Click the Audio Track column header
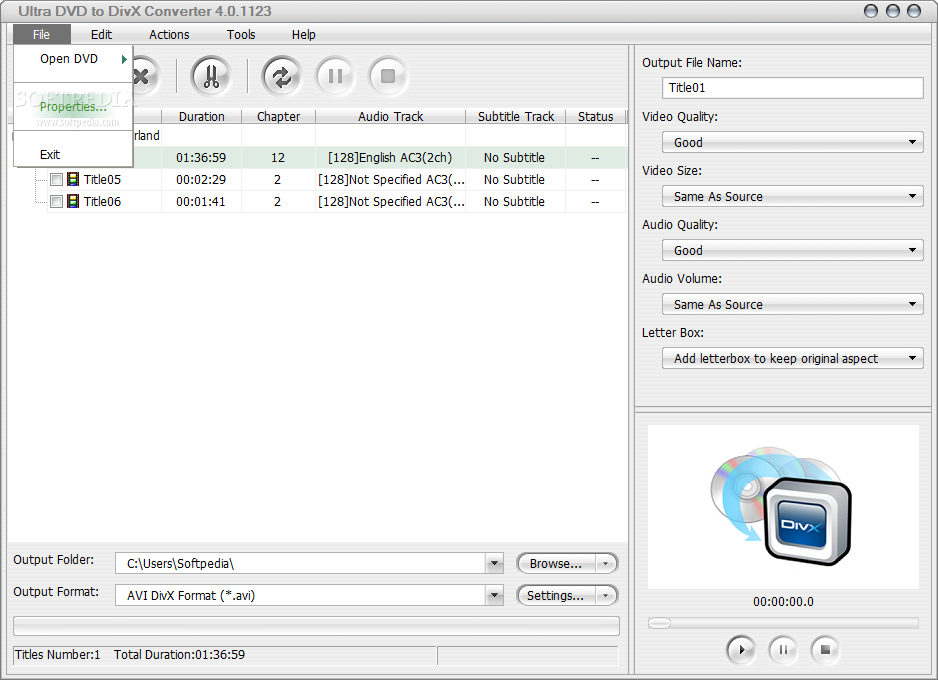The image size is (938, 680). [391, 117]
